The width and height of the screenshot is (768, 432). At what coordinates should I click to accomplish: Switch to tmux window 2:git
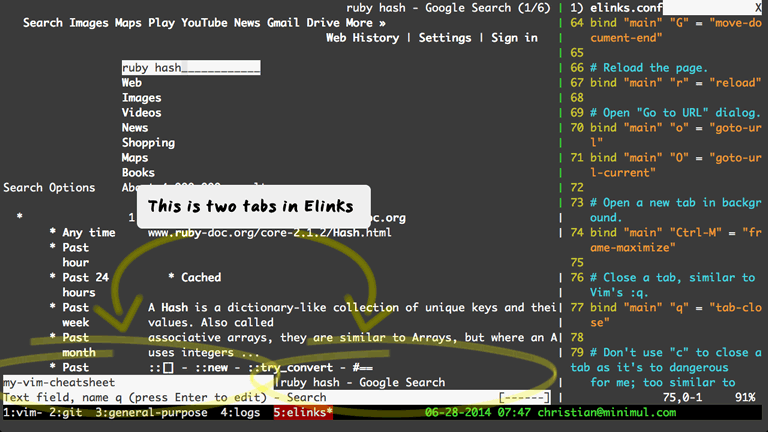pos(66,412)
